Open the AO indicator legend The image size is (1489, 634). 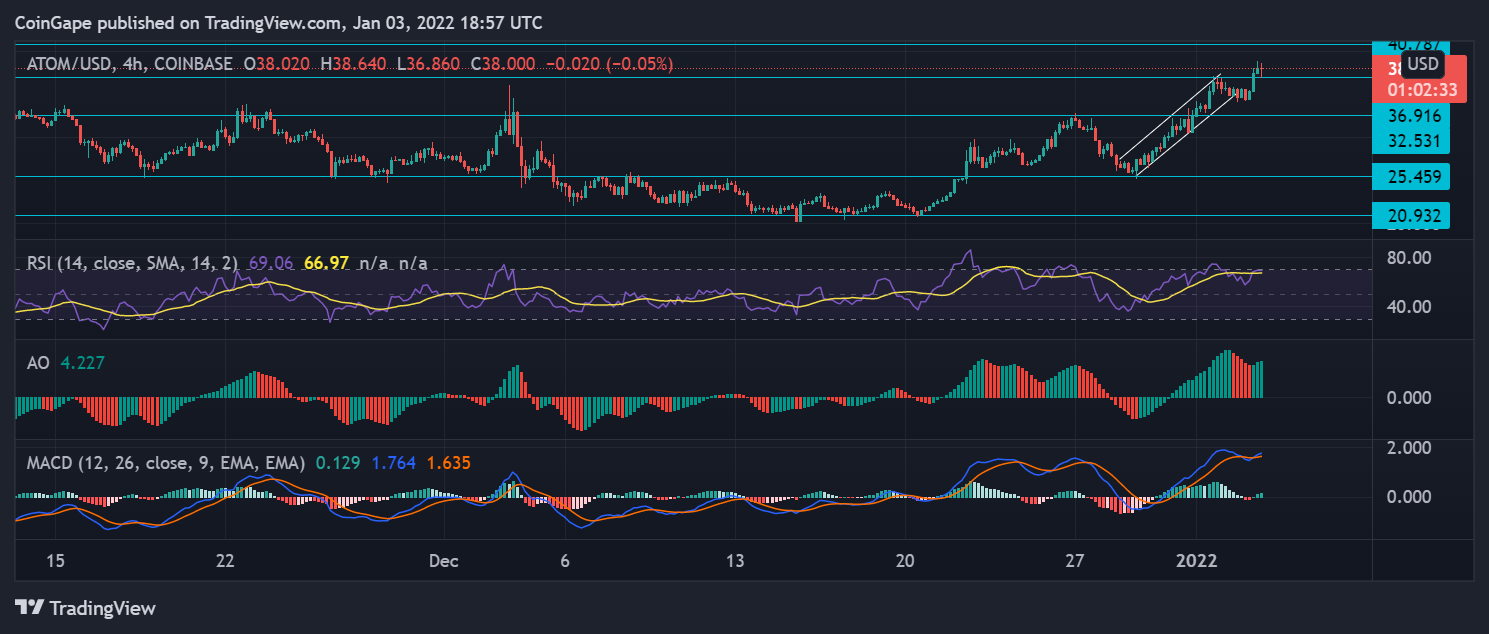coord(38,365)
